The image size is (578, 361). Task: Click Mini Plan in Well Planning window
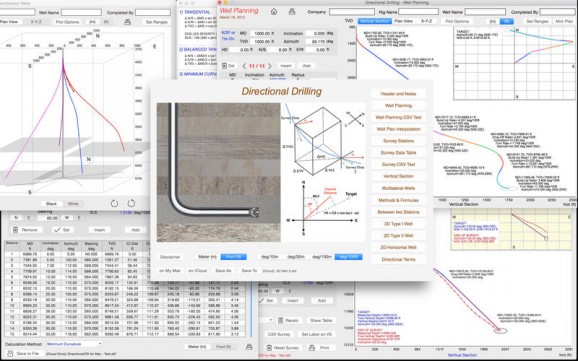tap(564, 22)
